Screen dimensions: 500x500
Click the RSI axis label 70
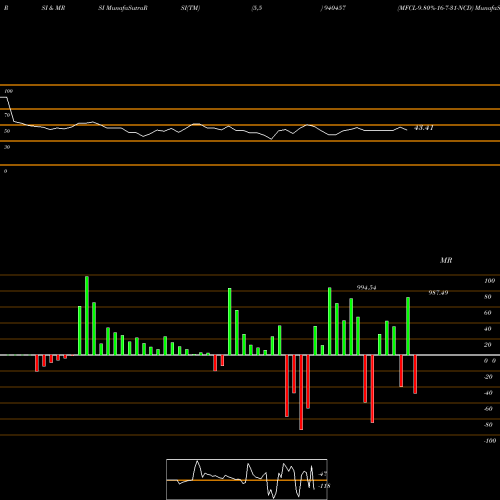(x=7, y=115)
